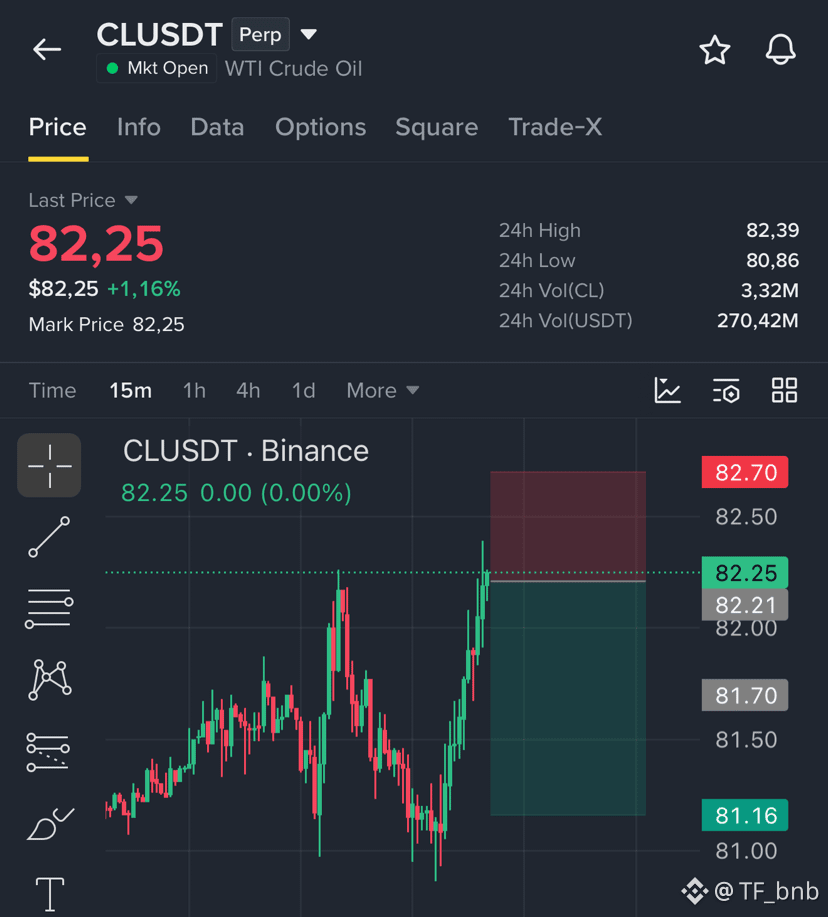Click the 82.21 entry price label
Screen dimensions: 828x917
coord(745,605)
